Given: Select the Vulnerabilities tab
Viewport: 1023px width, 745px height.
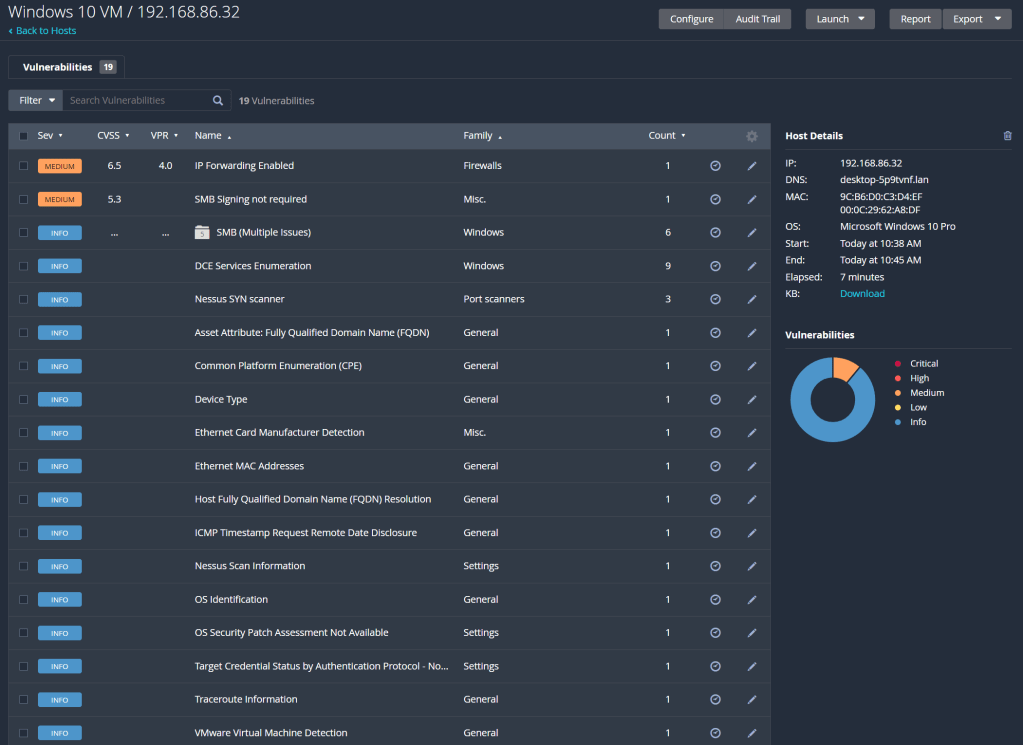Looking at the screenshot, I should (x=67, y=67).
